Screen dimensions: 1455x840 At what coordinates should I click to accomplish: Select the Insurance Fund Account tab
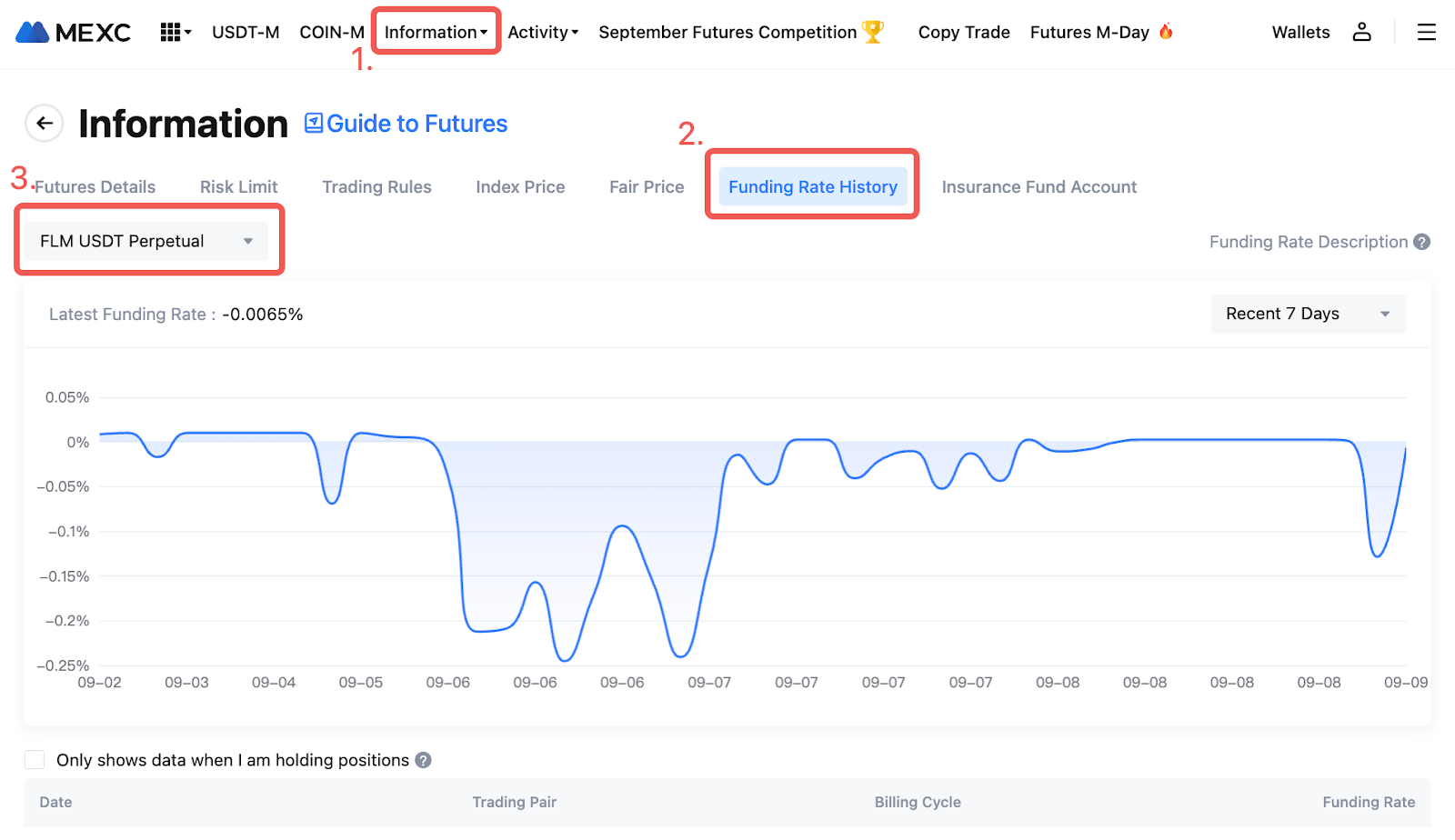click(x=1039, y=187)
